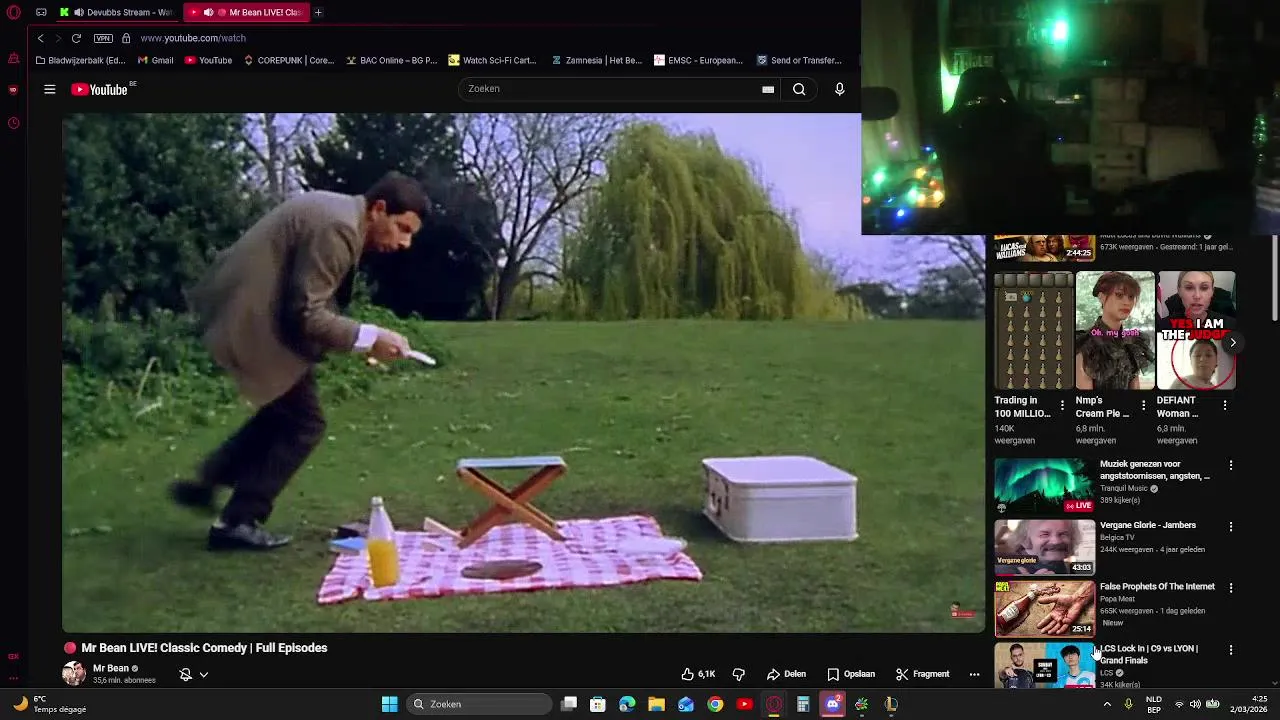The height and width of the screenshot is (720, 1280).
Task: Open options for LCS Lock In video
Action: point(1231,649)
